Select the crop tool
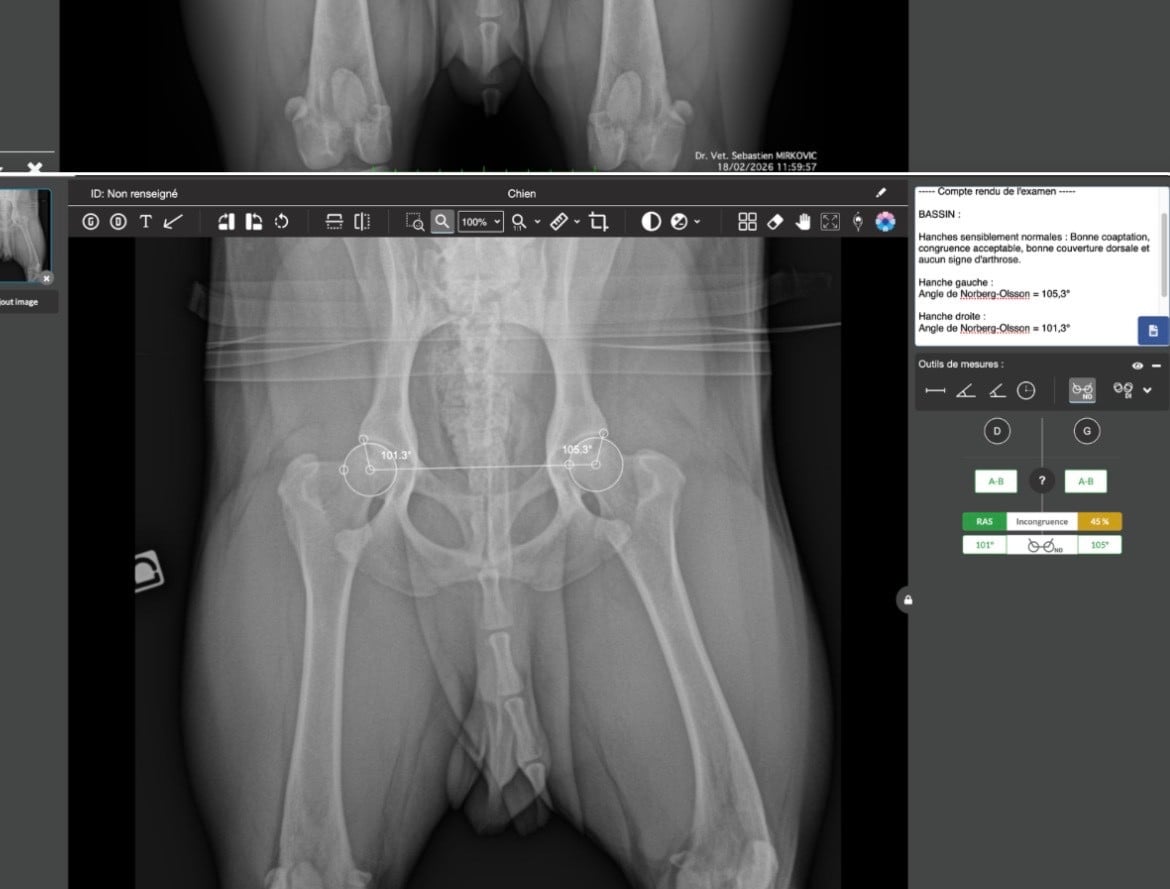The width and height of the screenshot is (1170, 889). point(599,222)
